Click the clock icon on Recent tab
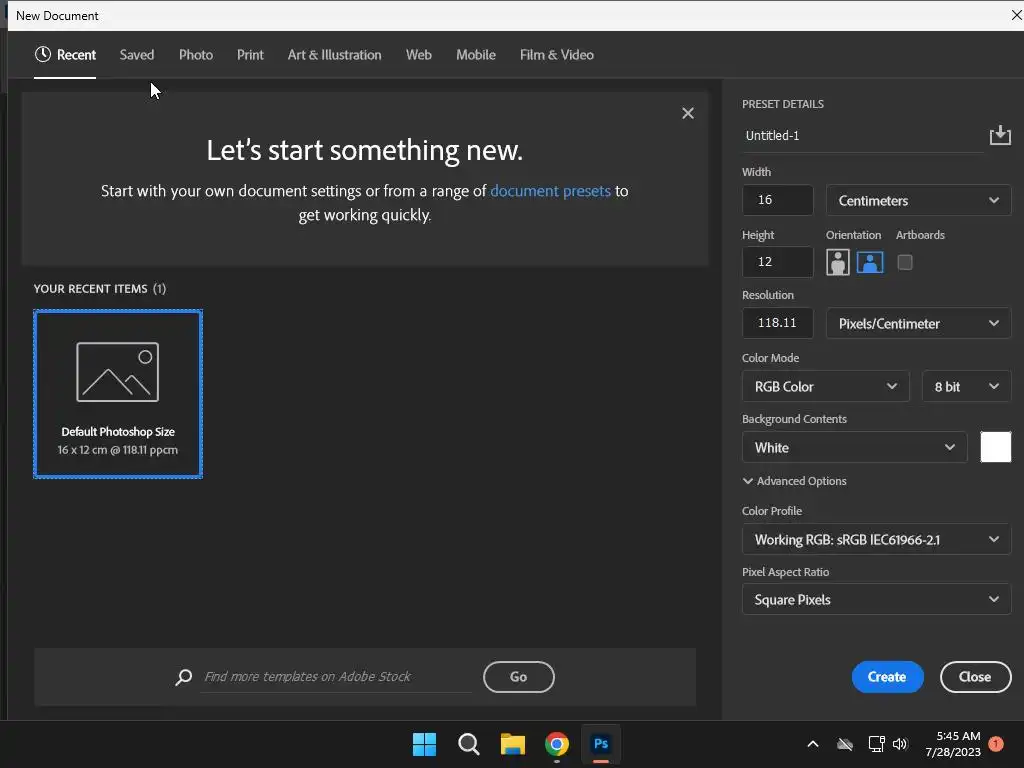This screenshot has width=1024, height=768. (x=42, y=54)
